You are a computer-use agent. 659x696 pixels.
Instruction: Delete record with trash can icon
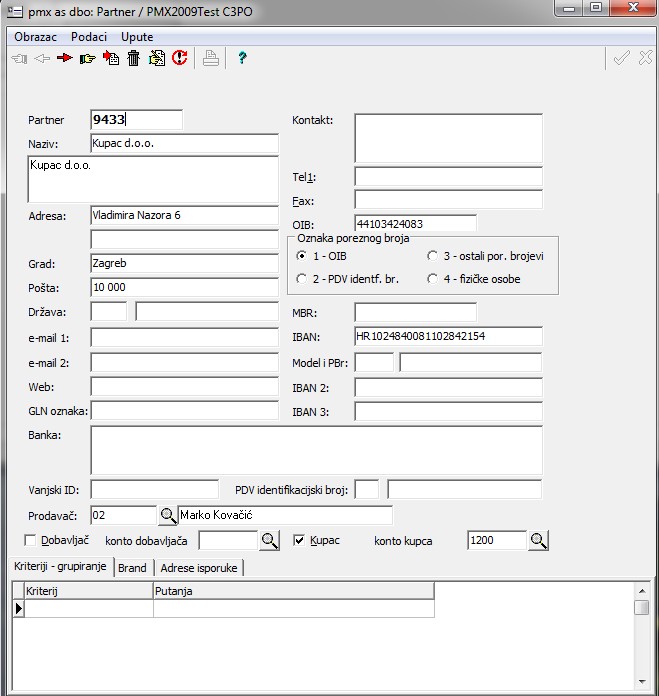[x=134, y=58]
